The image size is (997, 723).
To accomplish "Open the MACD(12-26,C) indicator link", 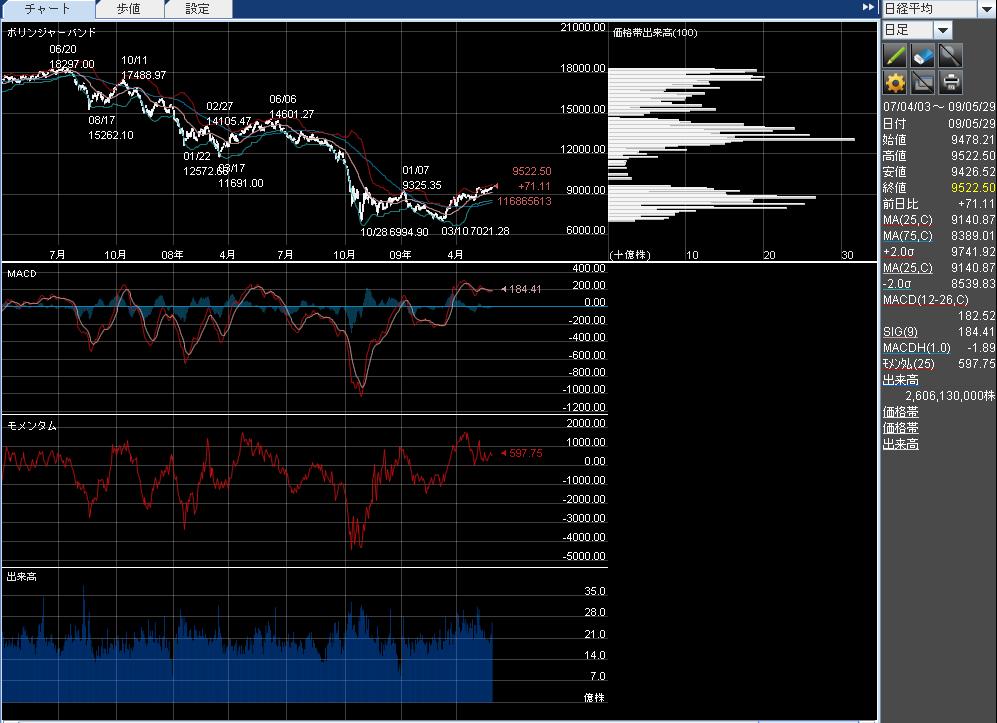I will pos(925,300).
